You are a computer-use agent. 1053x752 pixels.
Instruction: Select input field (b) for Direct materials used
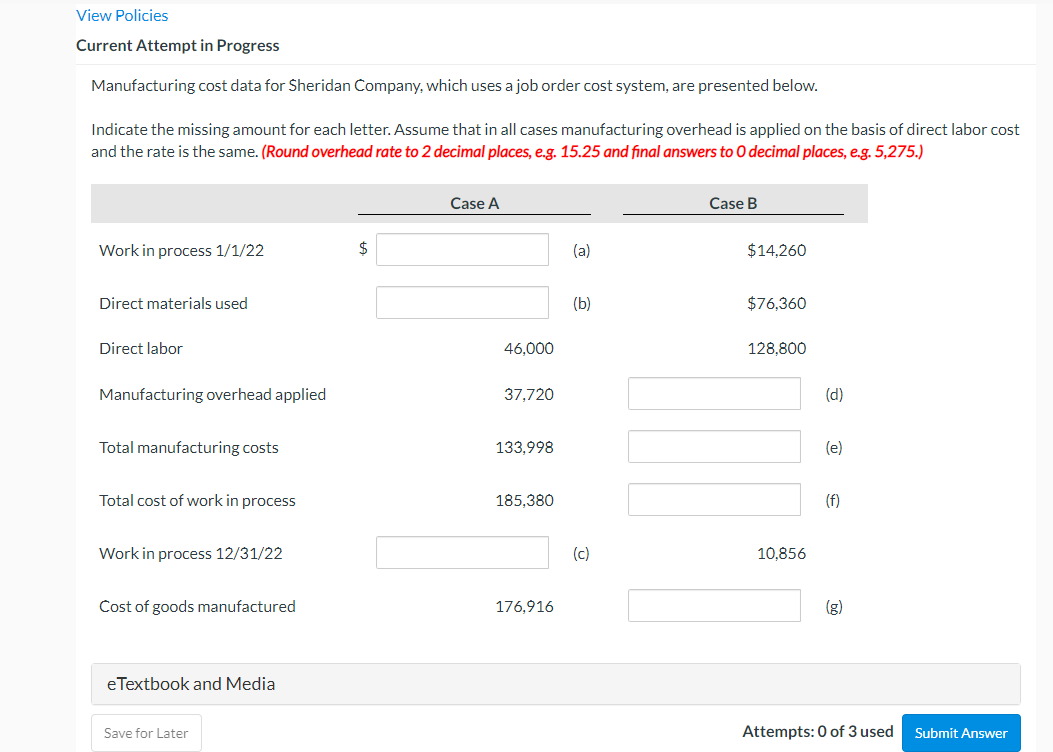point(462,302)
